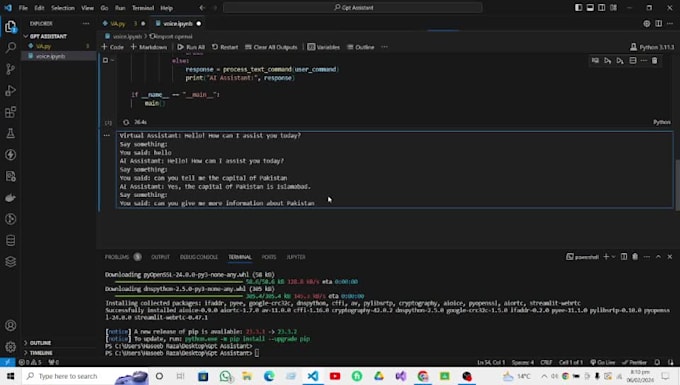Screen dimensions: 680x385
Task: Select the powershell terminal label
Action: [x=582, y=257]
